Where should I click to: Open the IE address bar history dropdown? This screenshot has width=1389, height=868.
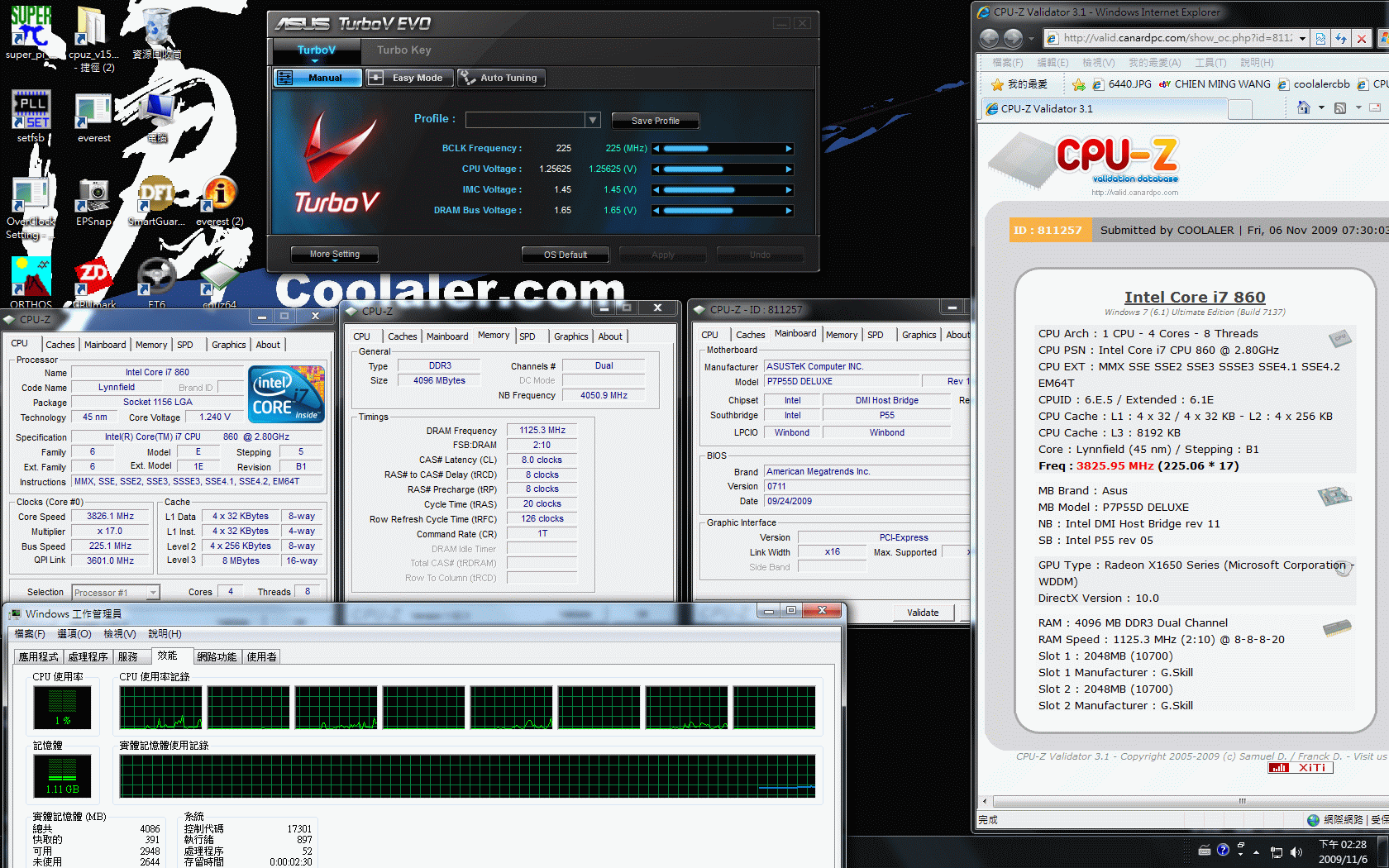click(1302, 38)
